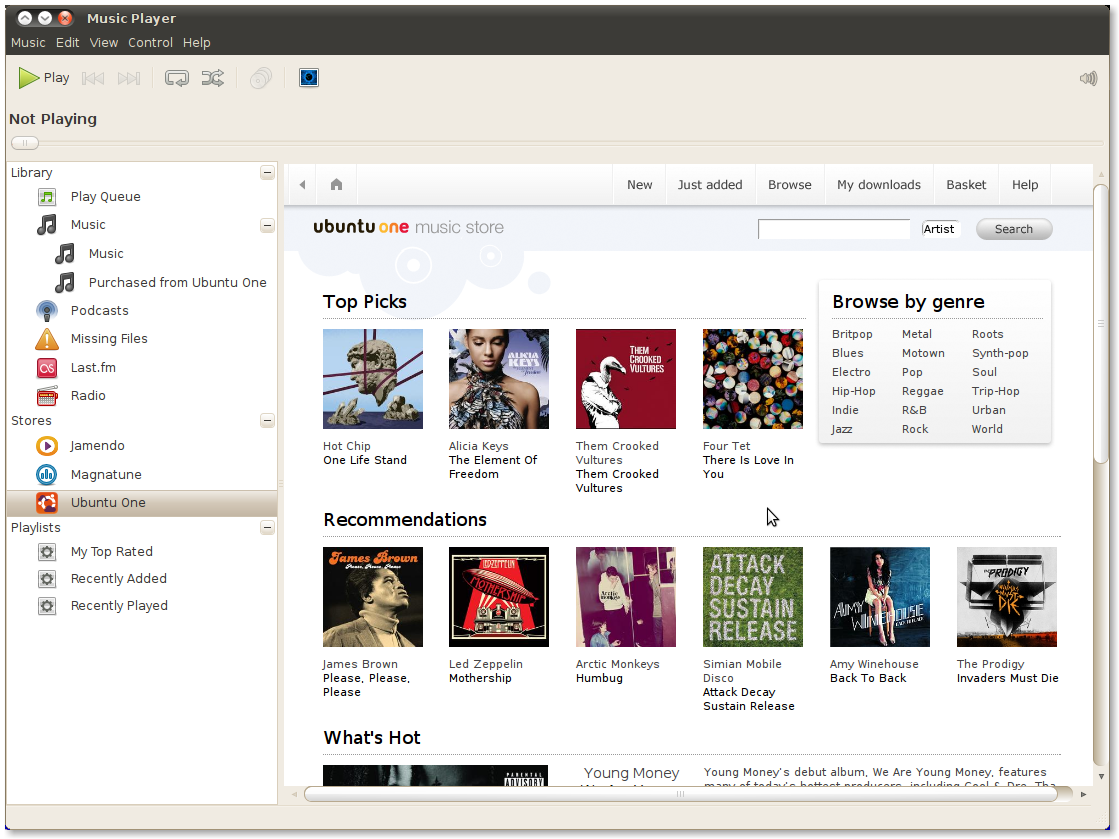Viewport: 1119px width, 839px height.
Task: Go to the music store home page
Action: (336, 185)
